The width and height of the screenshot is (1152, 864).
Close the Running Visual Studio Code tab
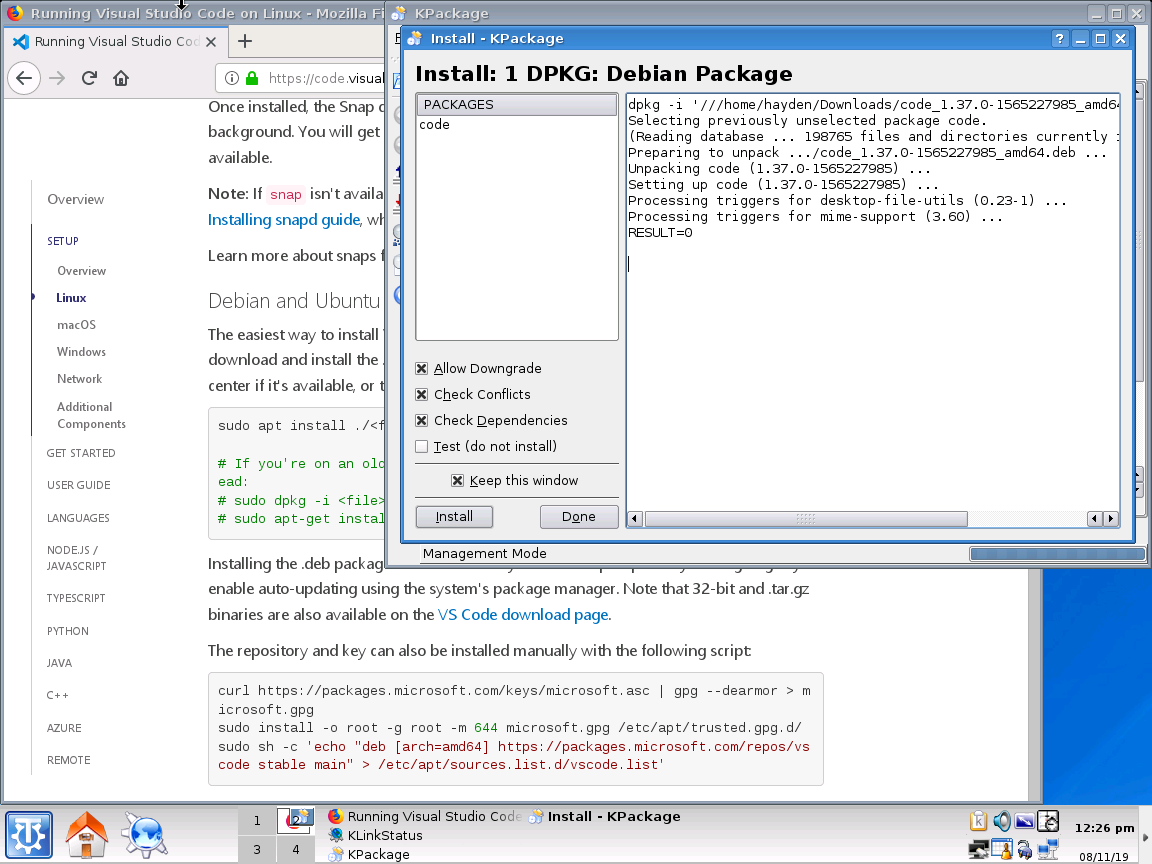point(211,42)
